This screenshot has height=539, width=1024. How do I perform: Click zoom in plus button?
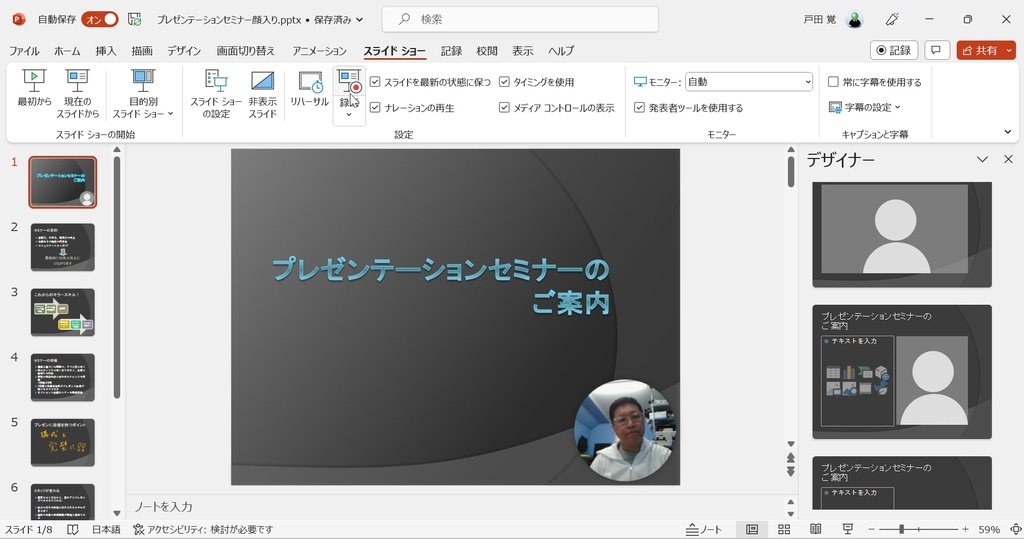pyautogui.click(x=965, y=529)
